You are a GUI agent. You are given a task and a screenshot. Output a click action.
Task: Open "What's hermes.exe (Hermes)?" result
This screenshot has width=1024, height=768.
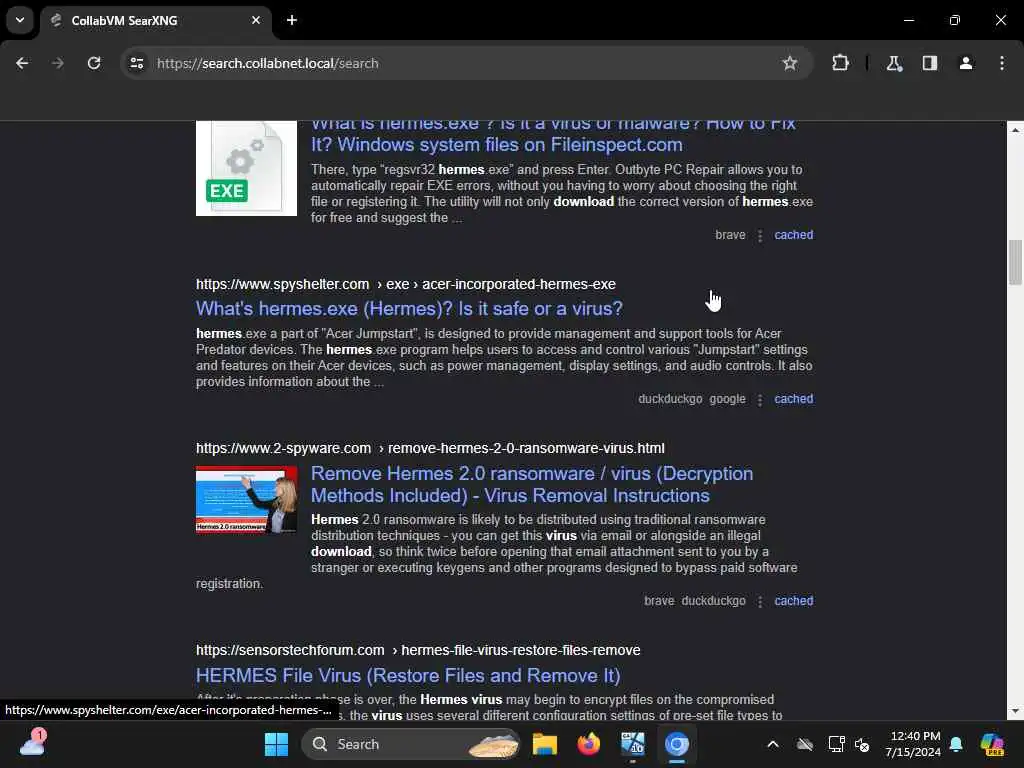(x=409, y=308)
